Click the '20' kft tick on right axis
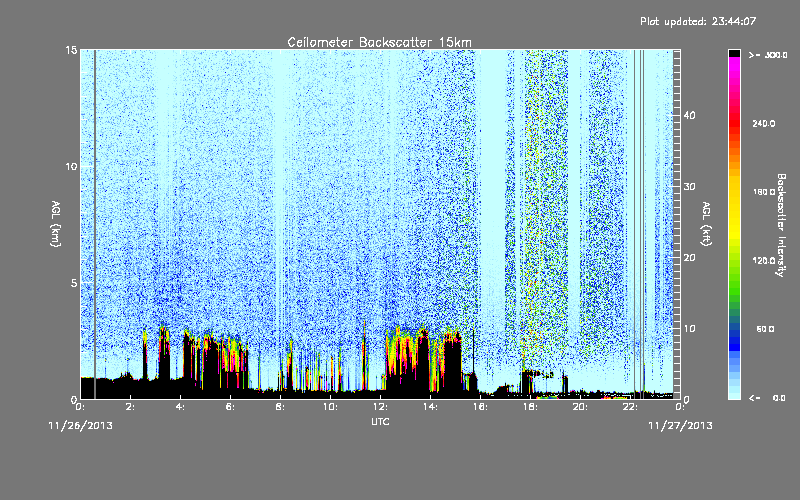 click(x=689, y=257)
